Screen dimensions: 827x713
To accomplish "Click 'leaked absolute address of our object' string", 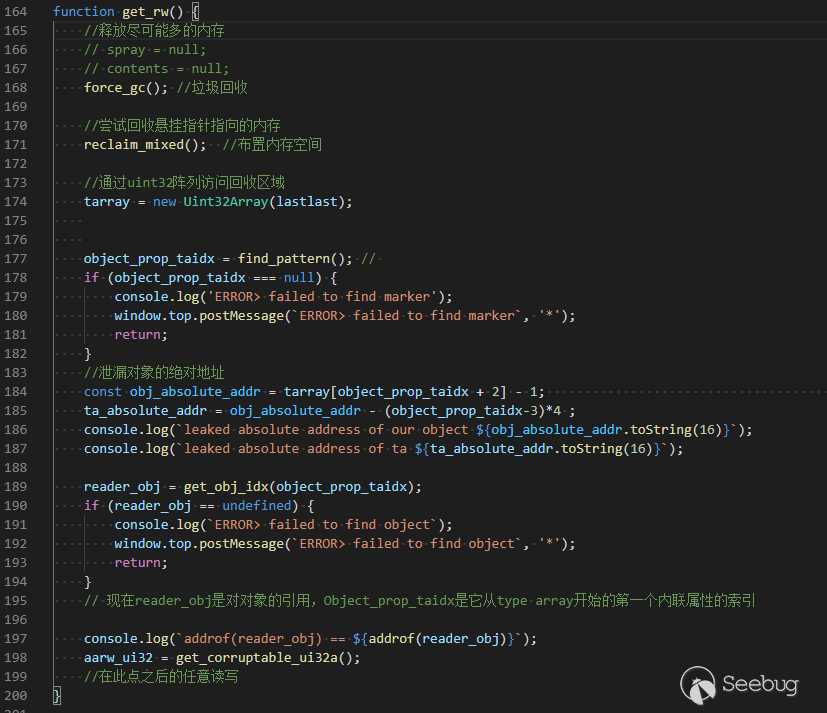I will pyautogui.click(x=326, y=429).
